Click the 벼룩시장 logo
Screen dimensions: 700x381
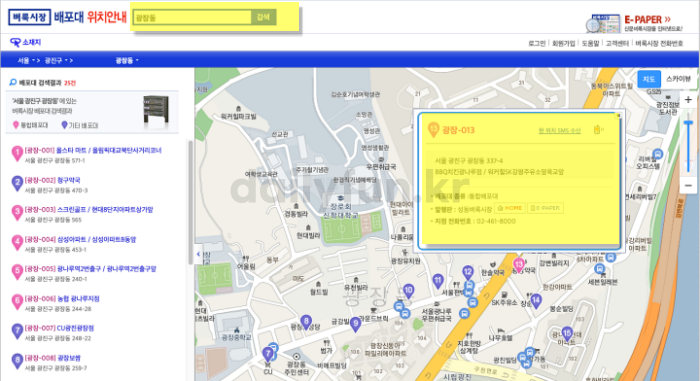click(x=29, y=17)
